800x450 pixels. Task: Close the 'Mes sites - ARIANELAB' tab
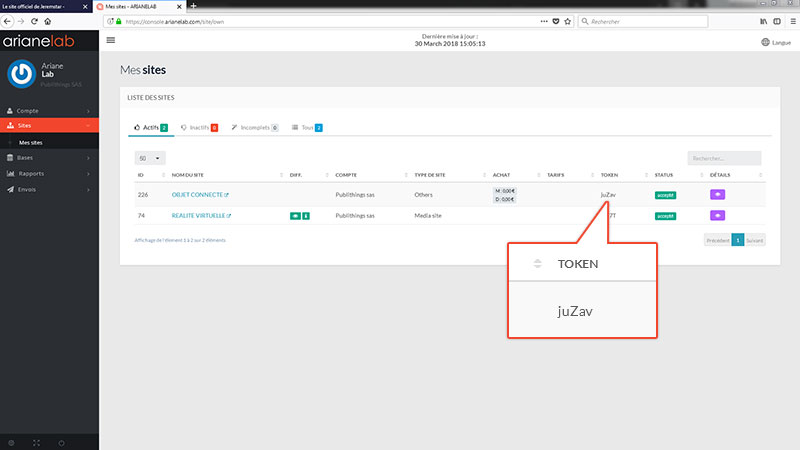179,7
